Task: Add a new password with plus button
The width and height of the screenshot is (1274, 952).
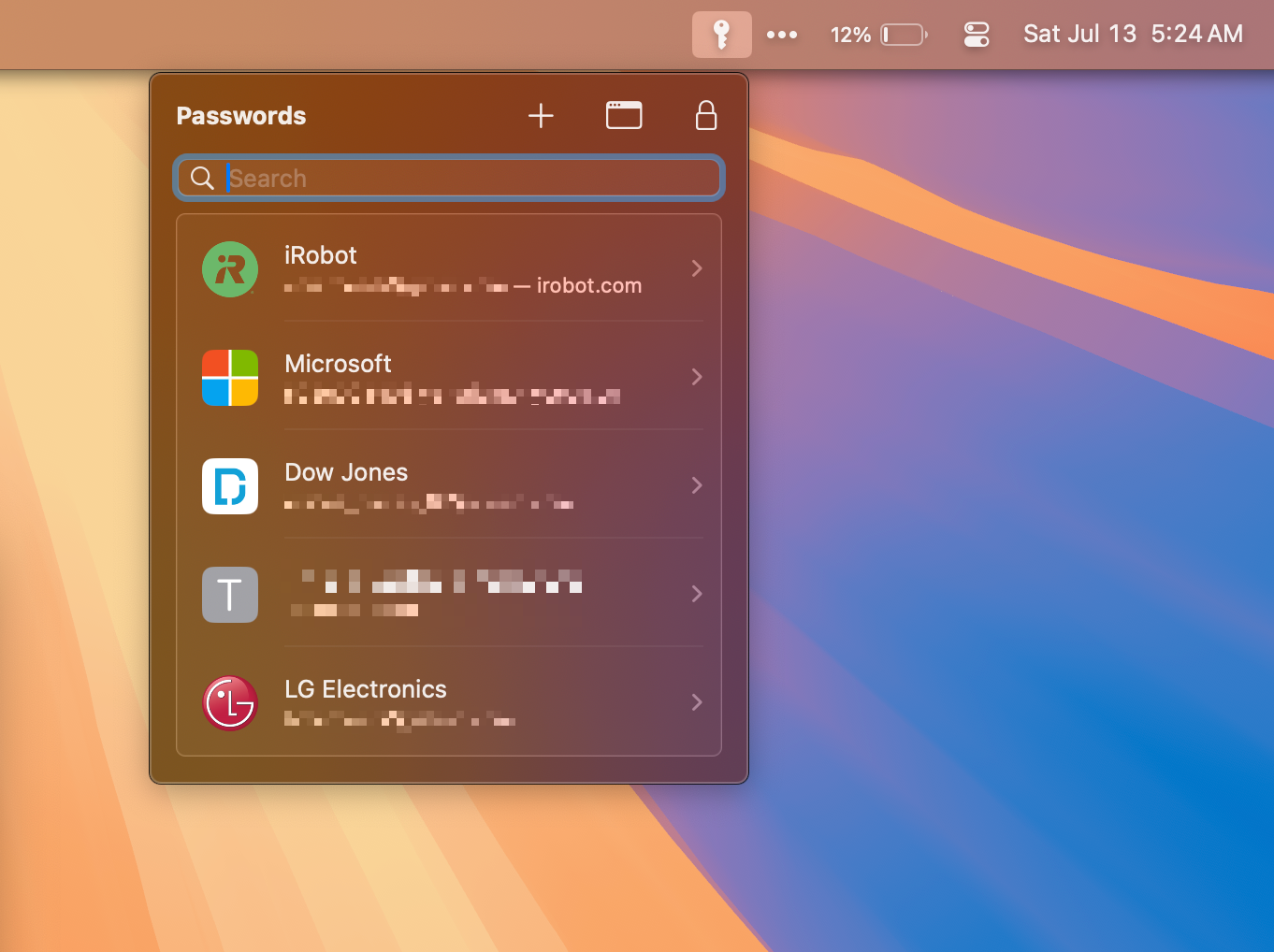Action: (541, 116)
